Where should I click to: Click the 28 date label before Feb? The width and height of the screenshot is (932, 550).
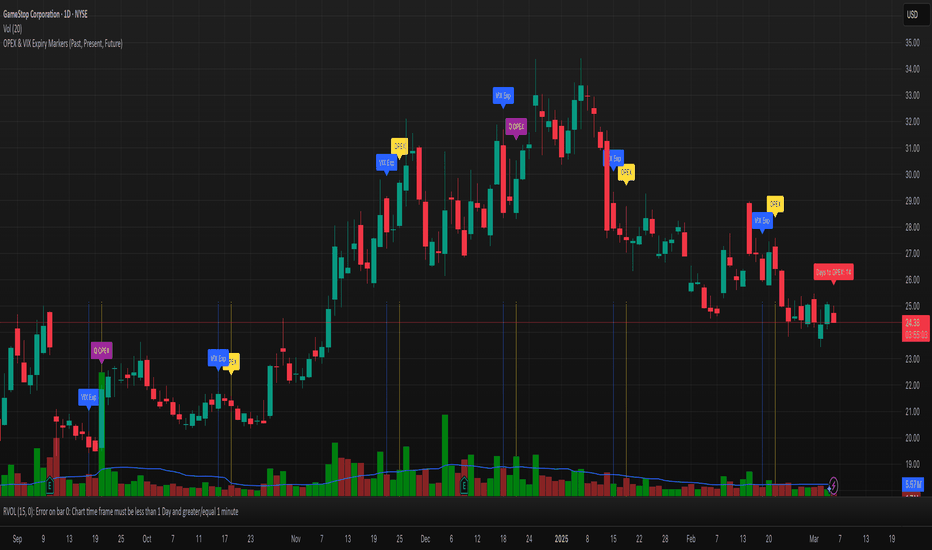665,539
